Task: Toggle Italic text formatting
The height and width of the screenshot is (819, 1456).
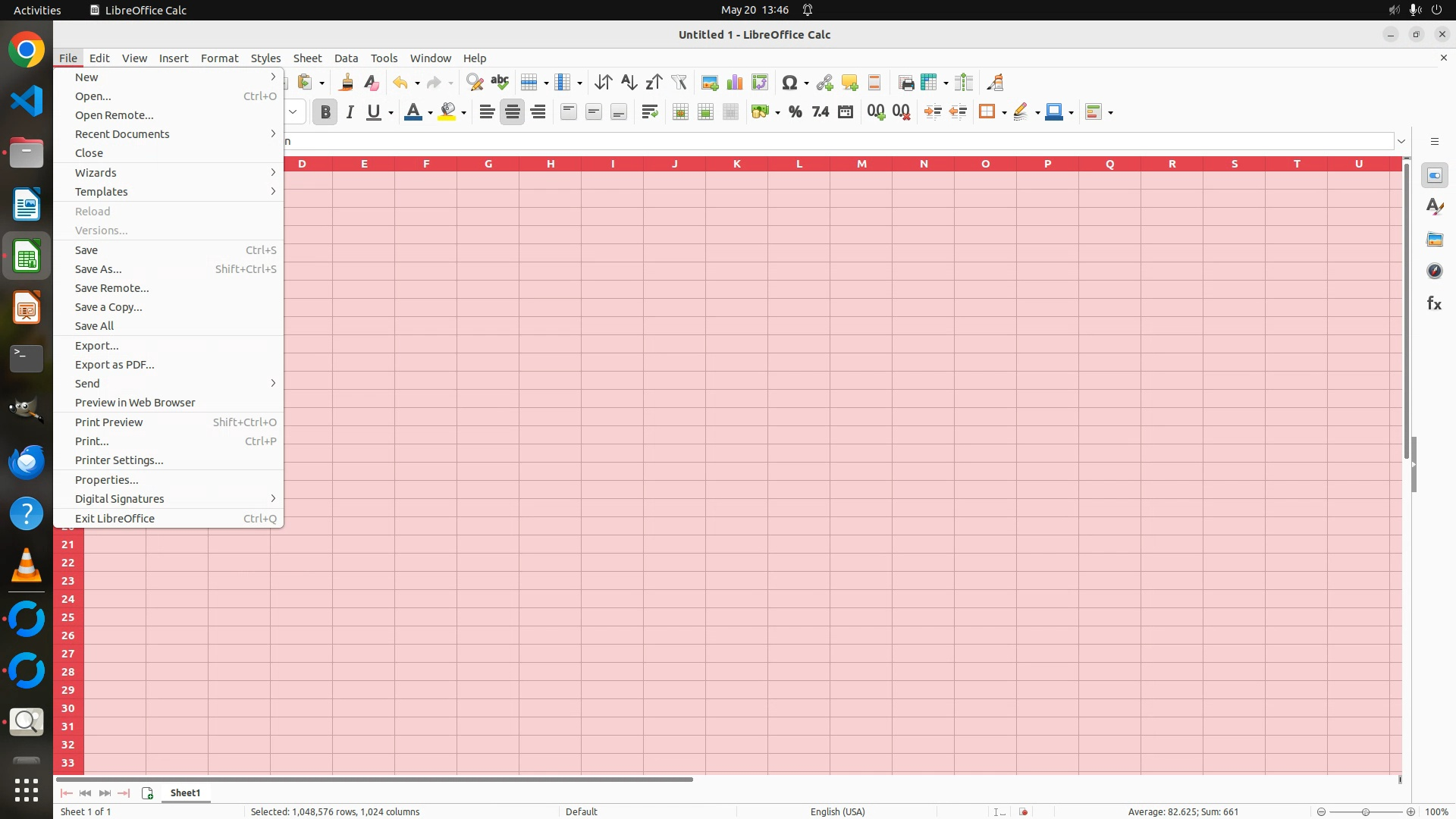Action: click(x=350, y=112)
